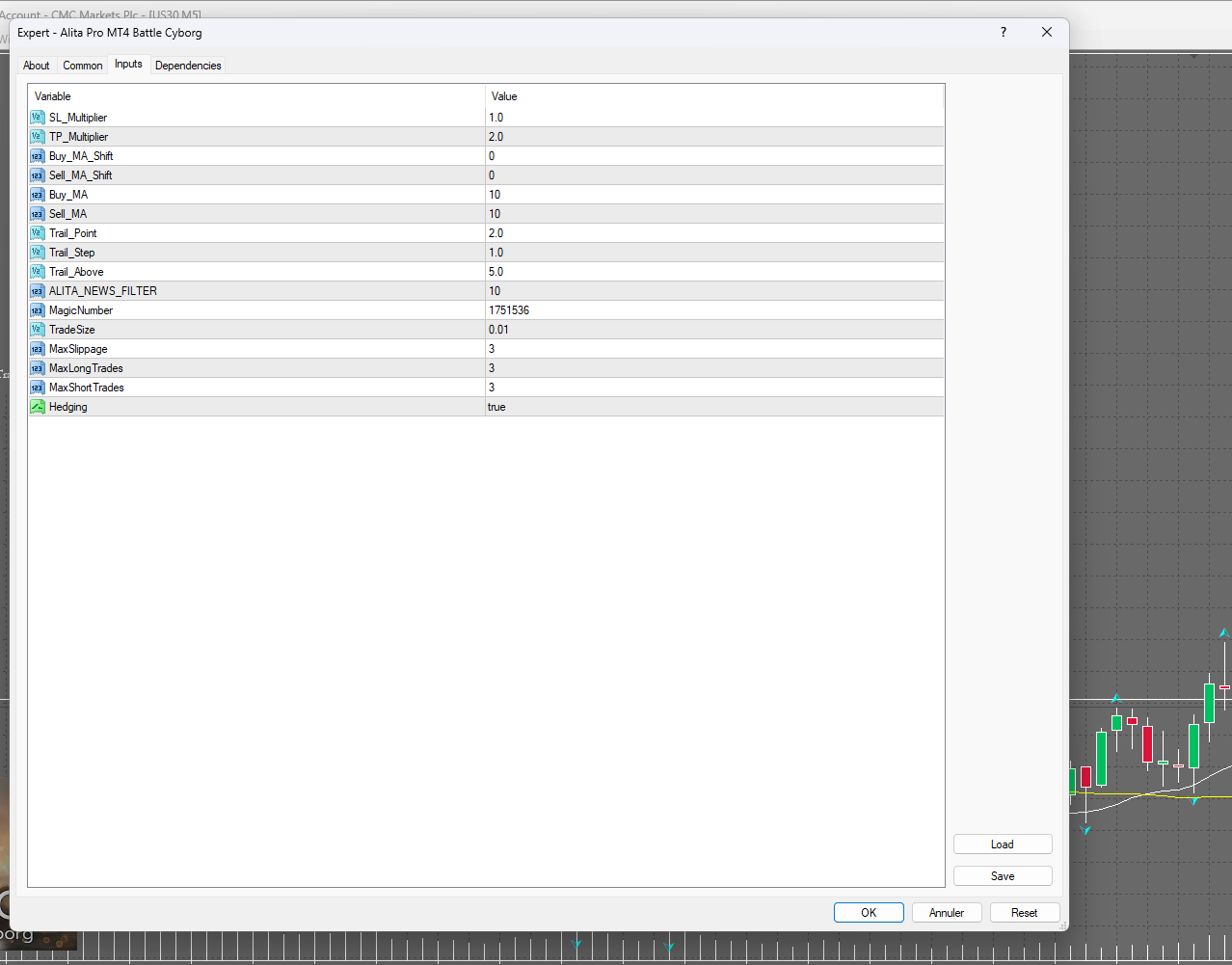The width and height of the screenshot is (1232, 965).
Task: Click the Buy_MA_Shift variable name
Action: point(81,156)
